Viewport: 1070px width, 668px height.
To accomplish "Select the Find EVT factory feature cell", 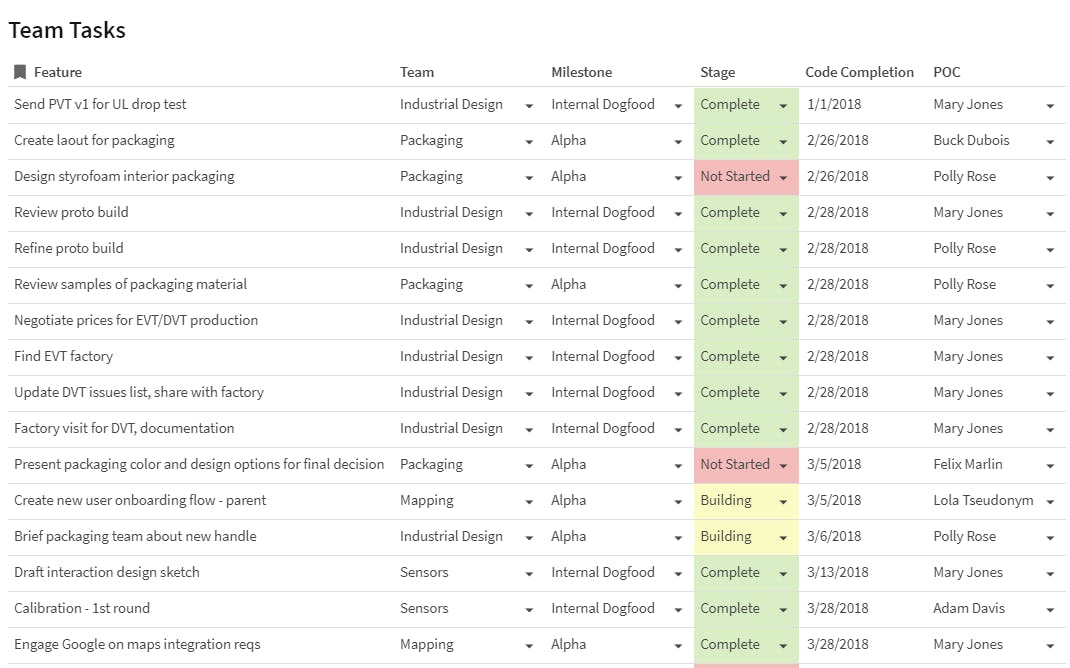I will (64, 356).
